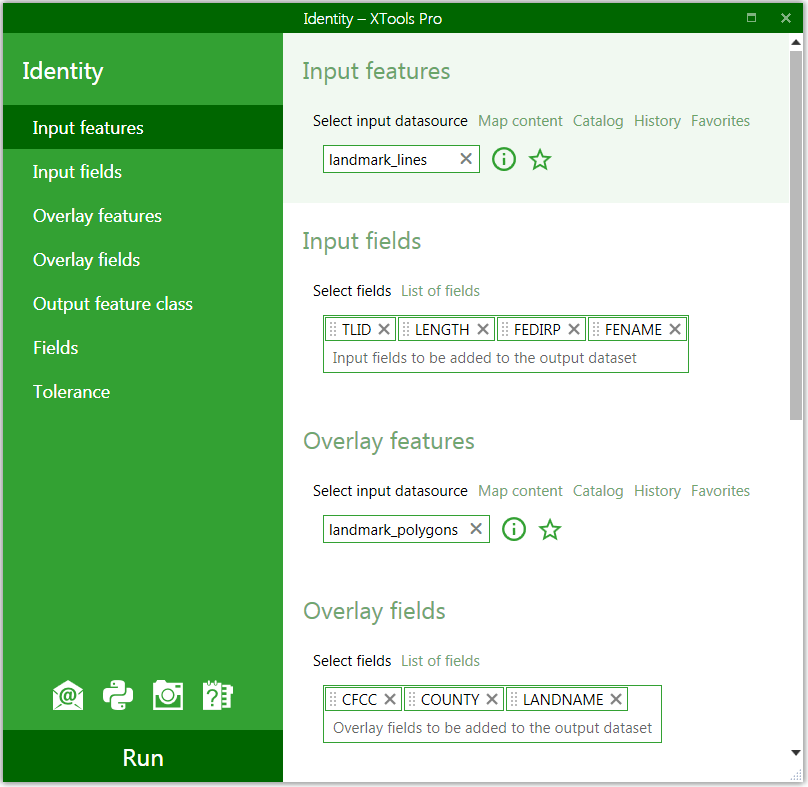This screenshot has height=787, width=808.
Task: Grab the LENGTH tag drag handle
Action: click(x=406, y=329)
